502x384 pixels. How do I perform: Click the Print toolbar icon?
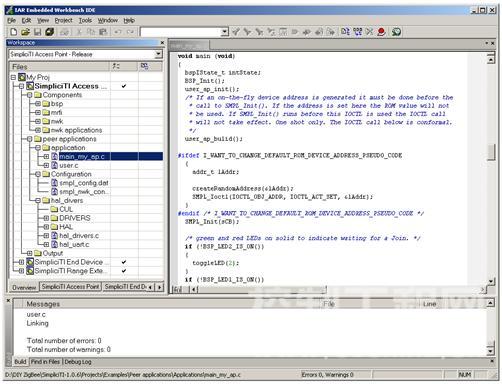(64, 32)
